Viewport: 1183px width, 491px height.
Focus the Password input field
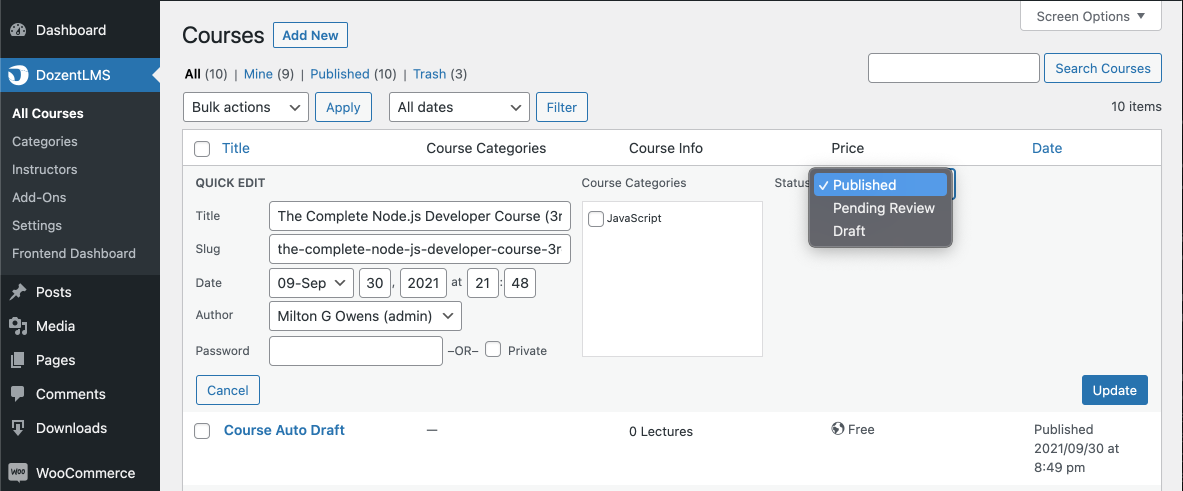(355, 351)
